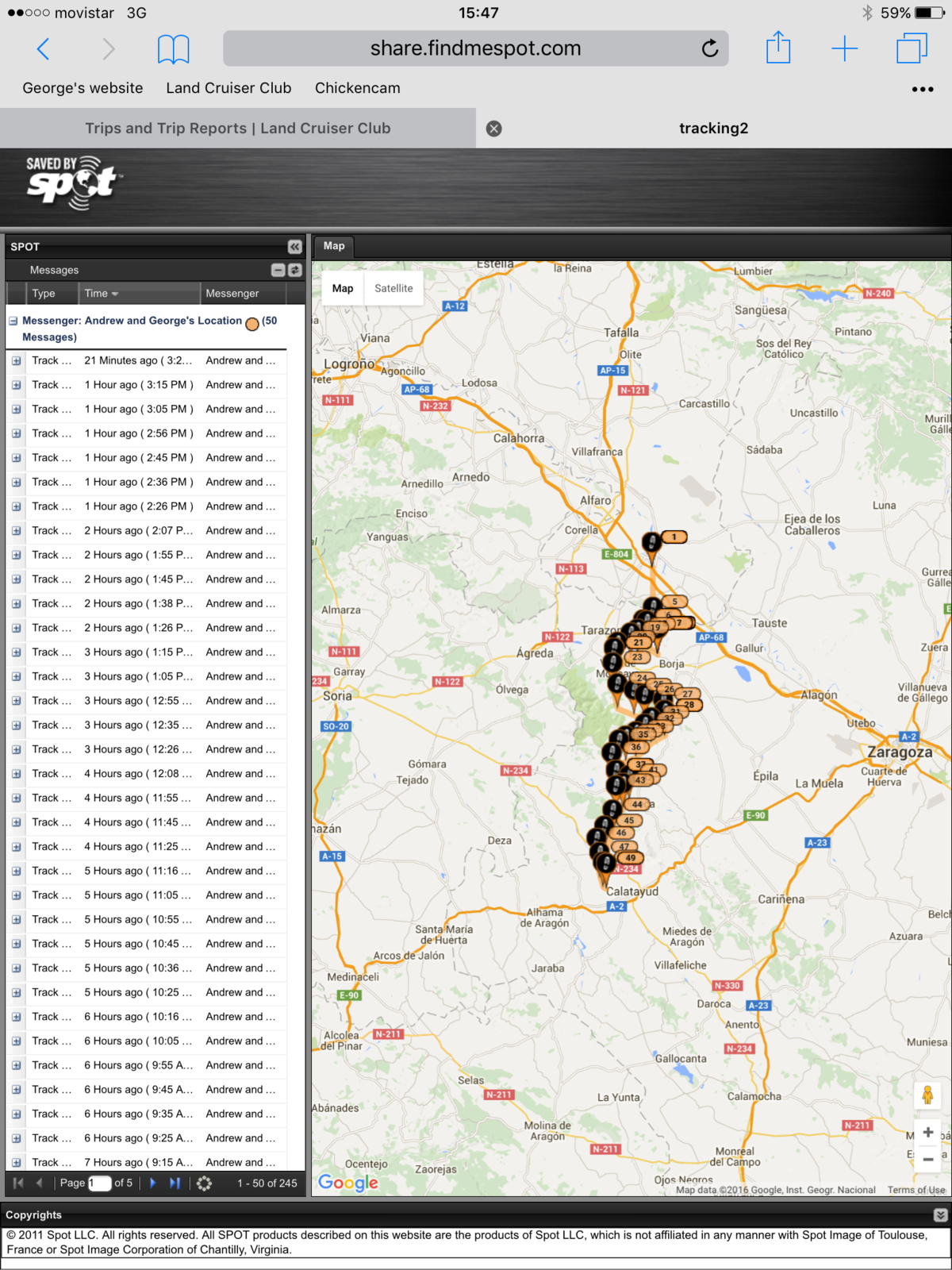Collapse the SPOT side panel arrows
Viewport: 952px width, 1270px height.
294,247
